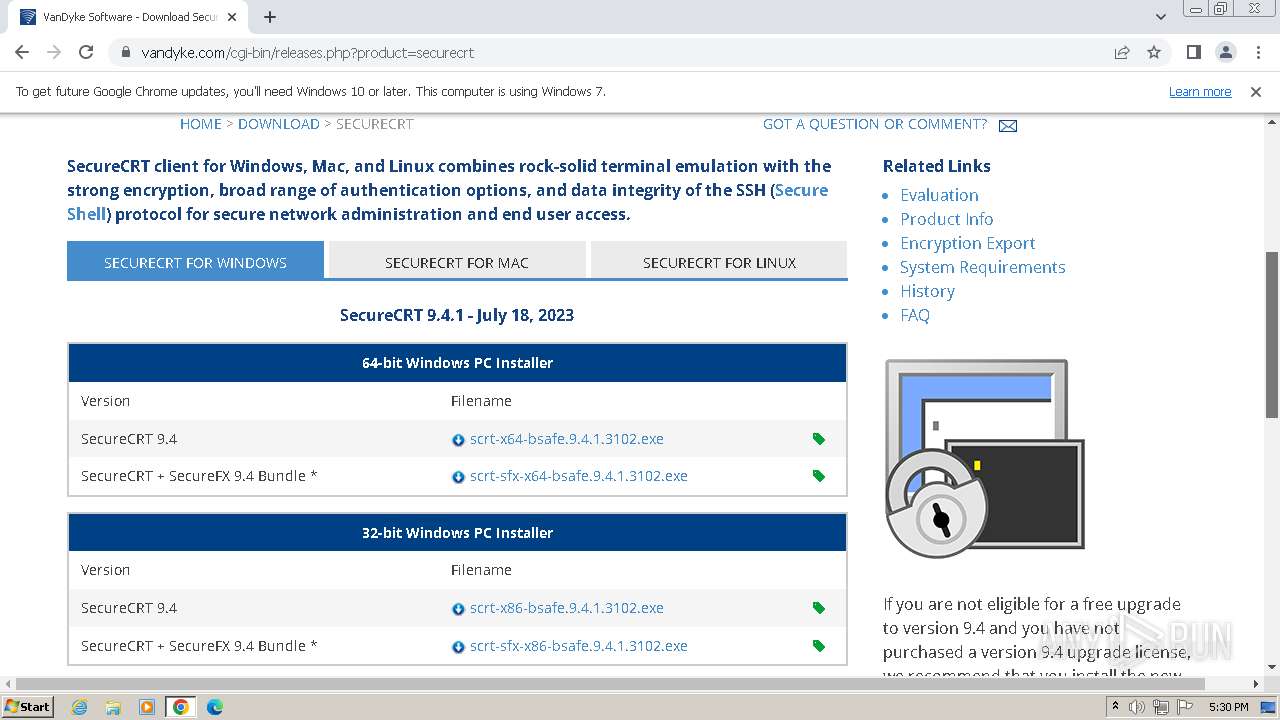The height and width of the screenshot is (720, 1280).
Task: Open the FAQ related link
Action: coord(915,315)
